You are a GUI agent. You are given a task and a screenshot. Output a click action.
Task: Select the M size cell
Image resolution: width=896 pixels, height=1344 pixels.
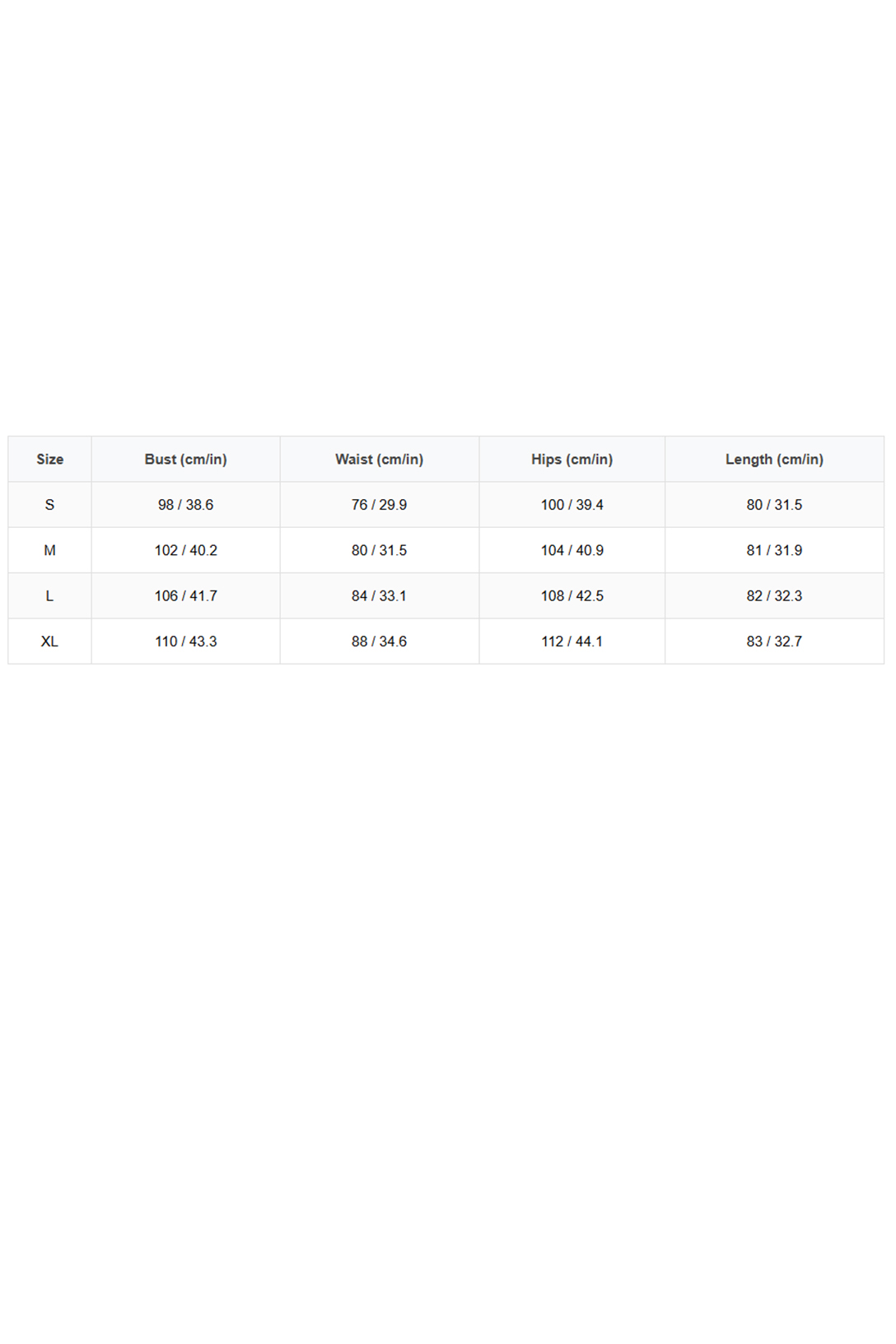tap(49, 550)
